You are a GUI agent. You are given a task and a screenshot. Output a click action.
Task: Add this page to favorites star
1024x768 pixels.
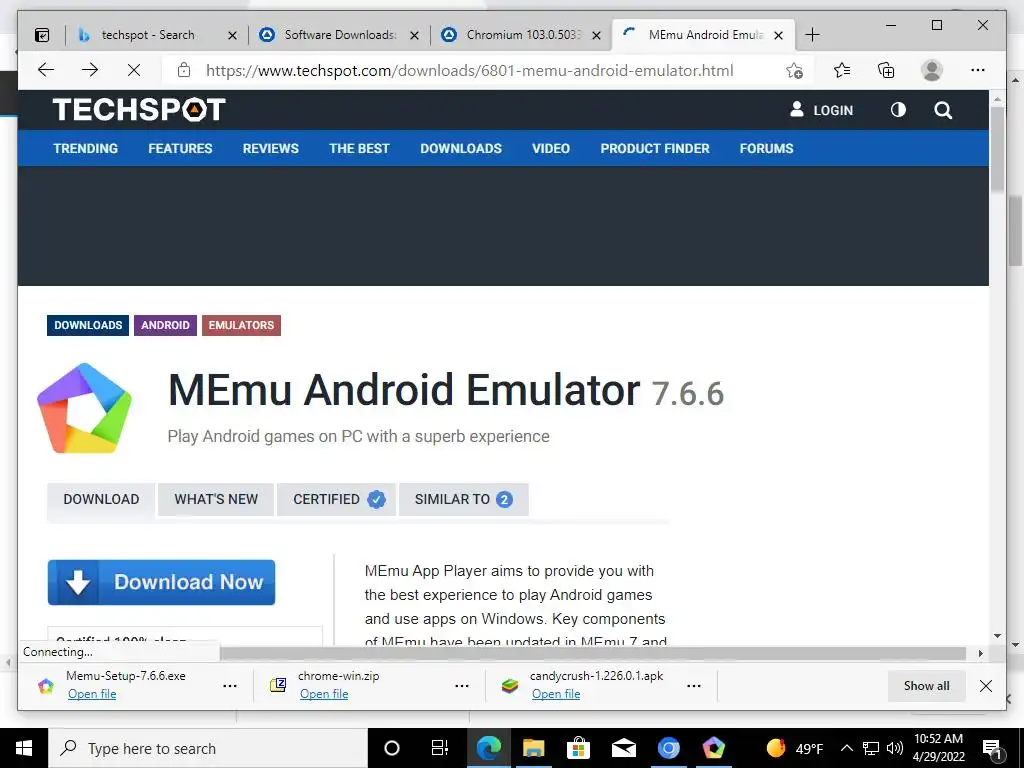coord(794,71)
